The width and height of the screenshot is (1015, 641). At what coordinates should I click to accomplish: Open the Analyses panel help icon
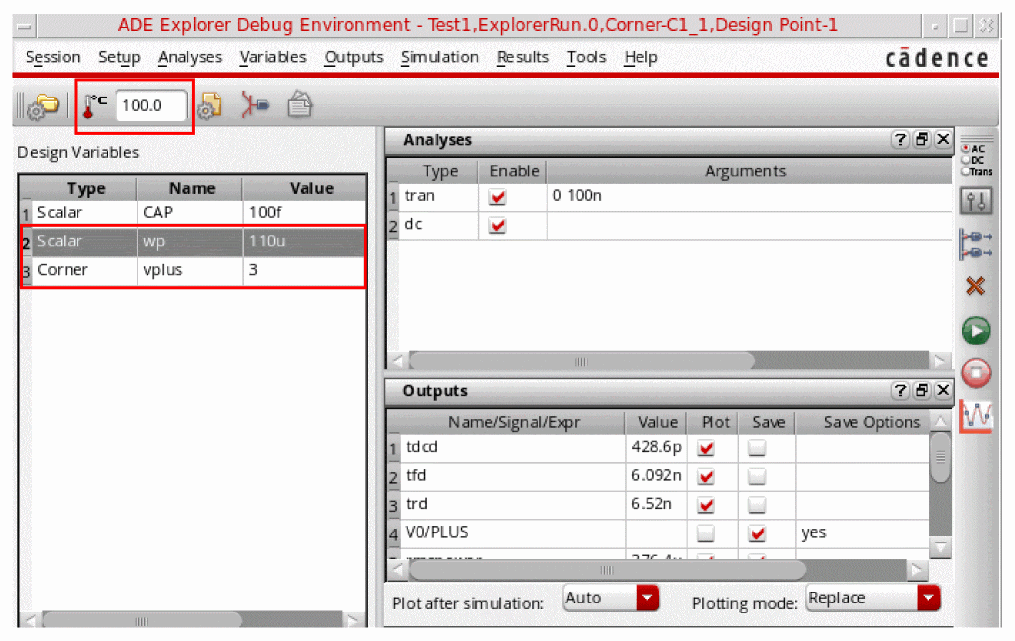[x=900, y=139]
